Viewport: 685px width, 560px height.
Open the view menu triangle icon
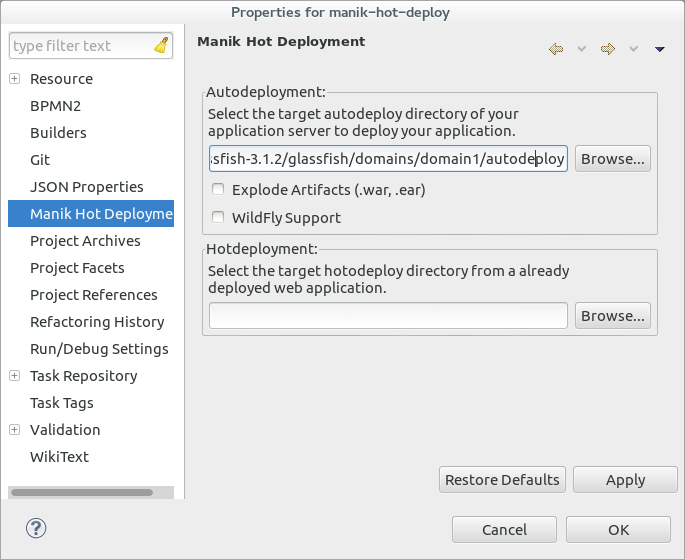(x=660, y=49)
